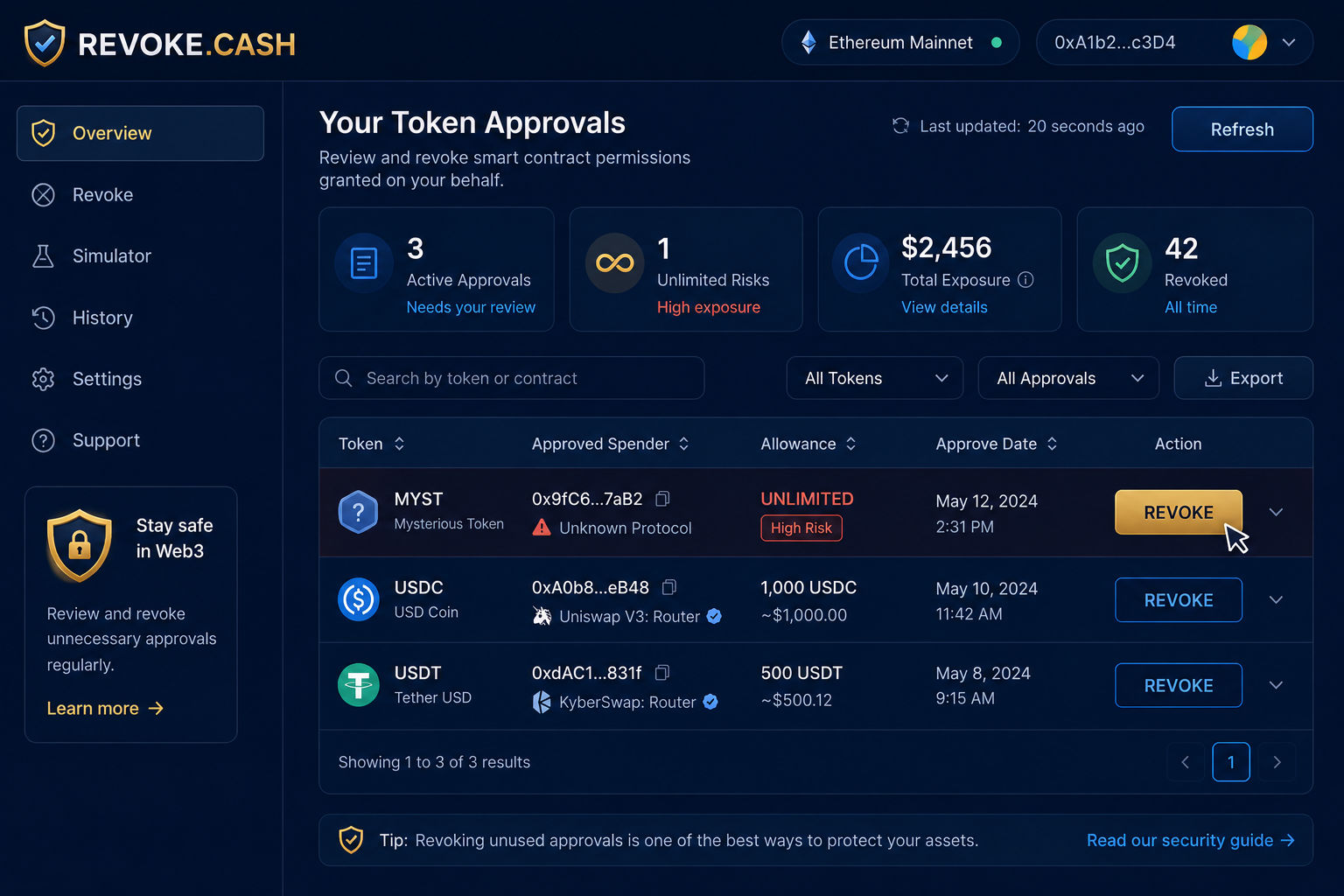The height and width of the screenshot is (896, 1344).
Task: Sort table by Token column
Action: 399,444
